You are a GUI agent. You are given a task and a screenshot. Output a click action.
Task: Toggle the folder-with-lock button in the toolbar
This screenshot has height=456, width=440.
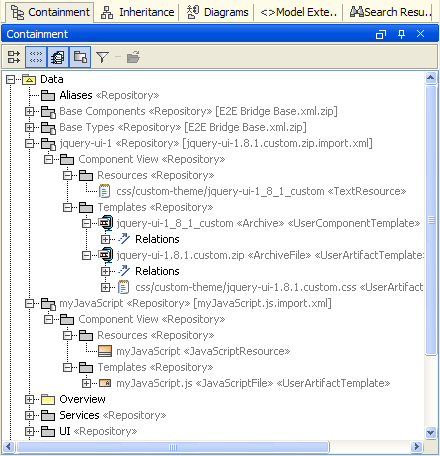(80, 57)
